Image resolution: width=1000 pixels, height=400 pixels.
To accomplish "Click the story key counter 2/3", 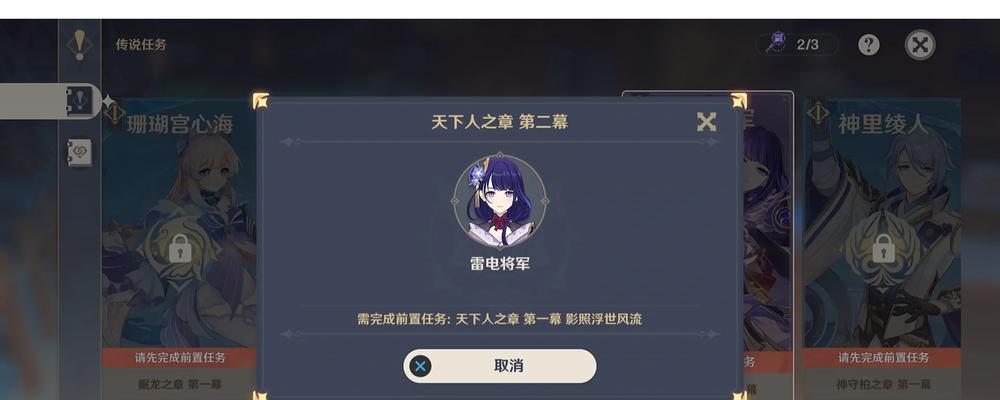I will 797,44.
